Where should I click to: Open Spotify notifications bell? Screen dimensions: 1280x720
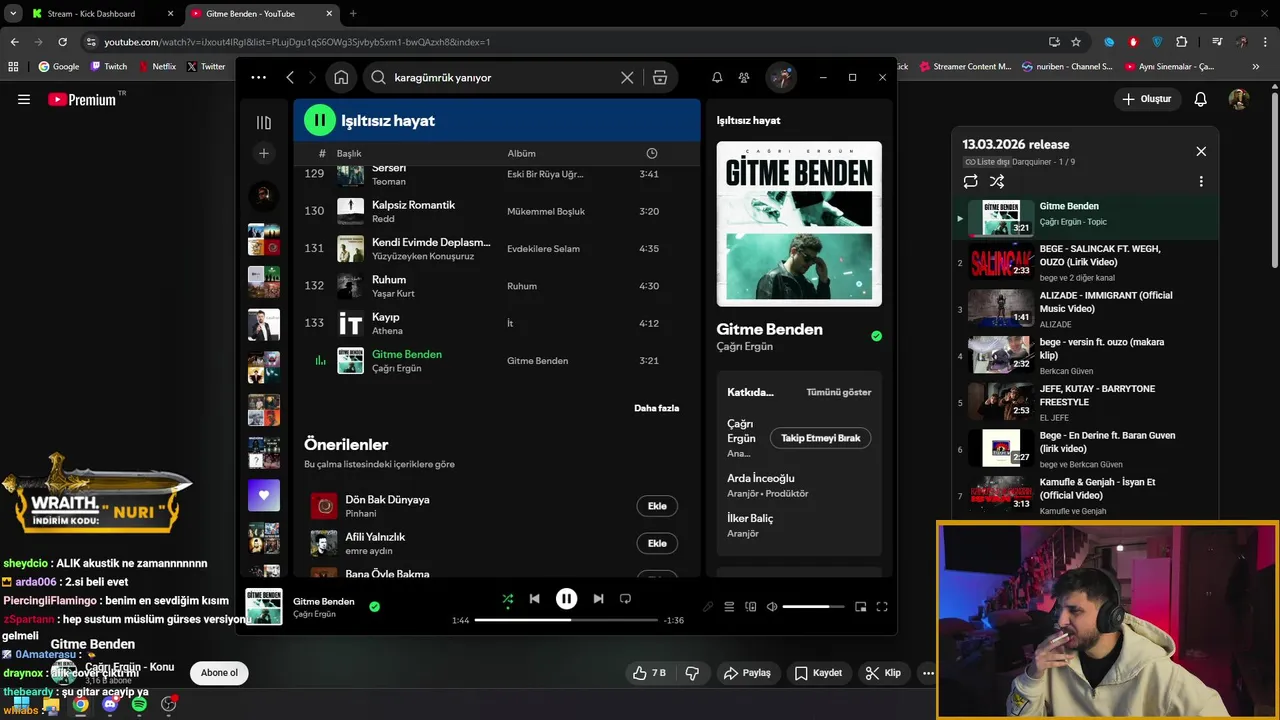pos(717,77)
